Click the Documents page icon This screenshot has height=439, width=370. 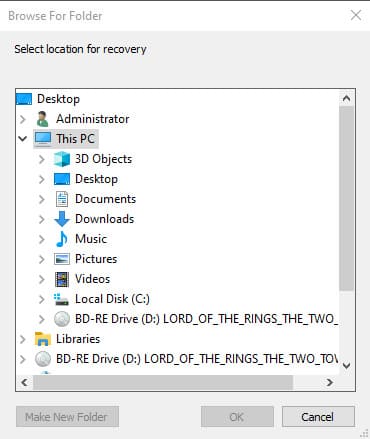tap(62, 199)
